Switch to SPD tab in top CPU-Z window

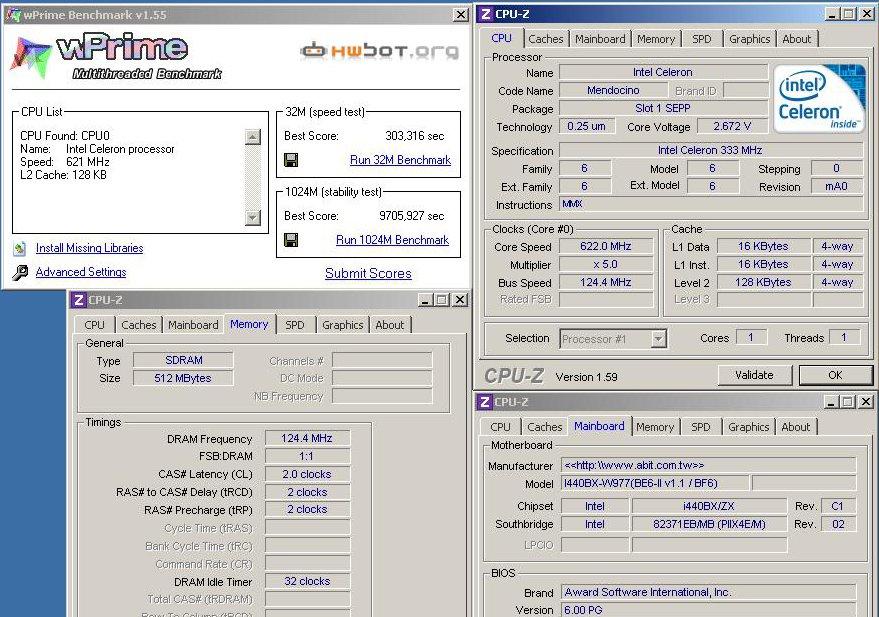(701, 39)
